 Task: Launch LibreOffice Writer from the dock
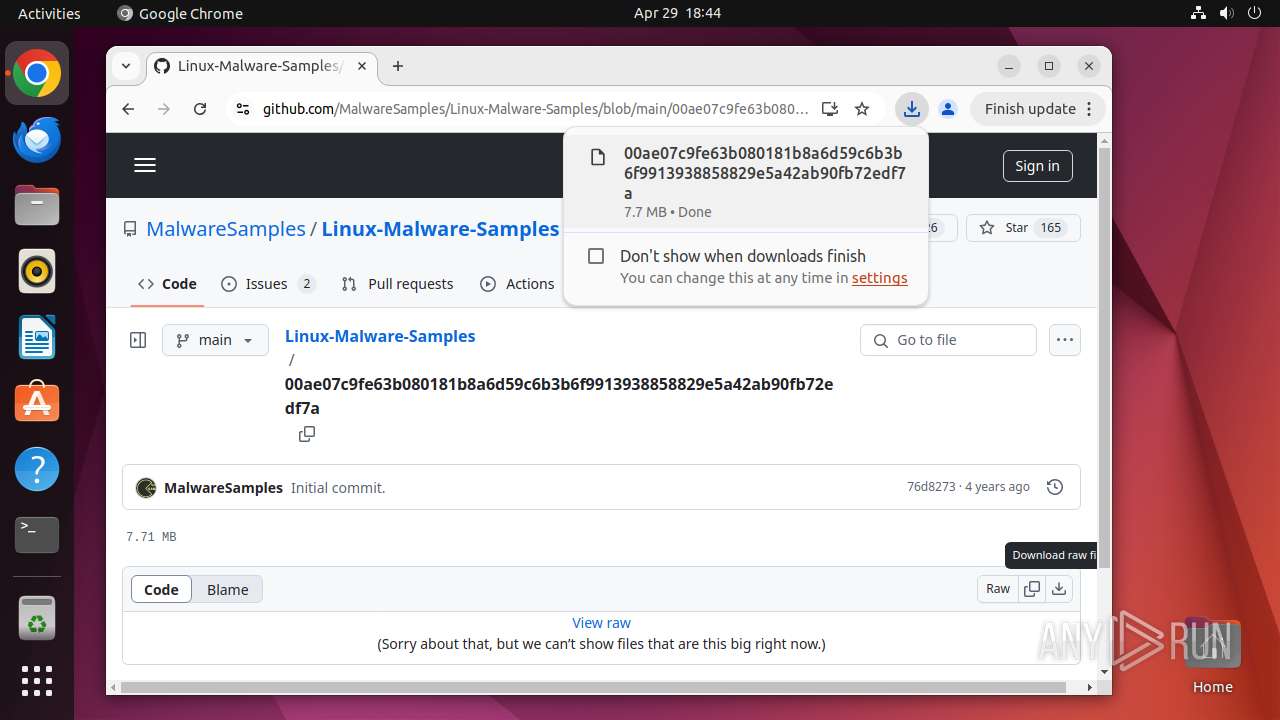click(x=37, y=337)
